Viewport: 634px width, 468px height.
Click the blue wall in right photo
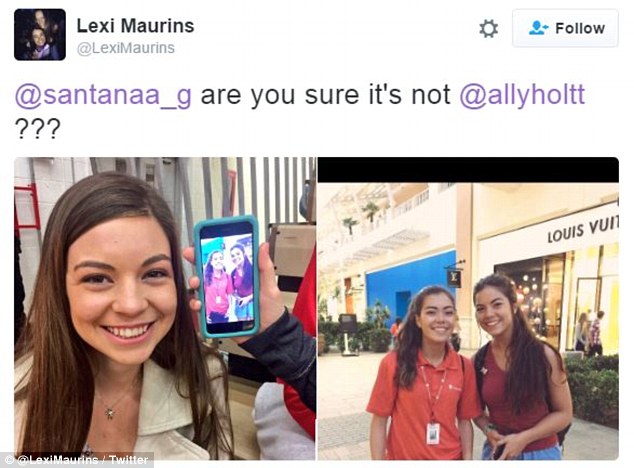click(410, 284)
